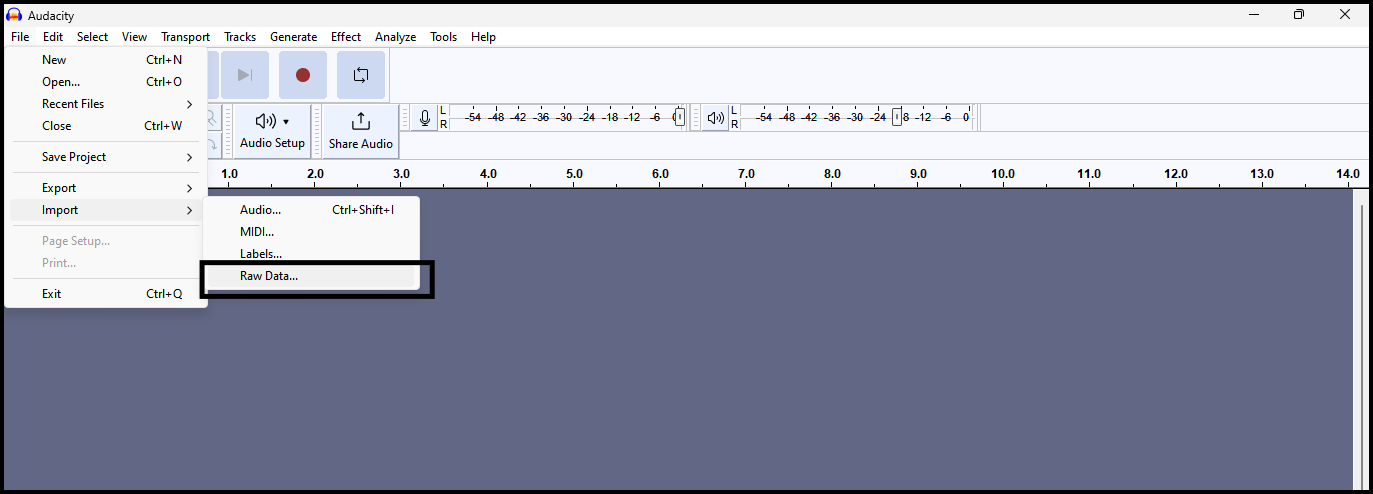Viewport: 1373px width, 494px height.
Task: Toggle the Loop button
Action: [361, 75]
